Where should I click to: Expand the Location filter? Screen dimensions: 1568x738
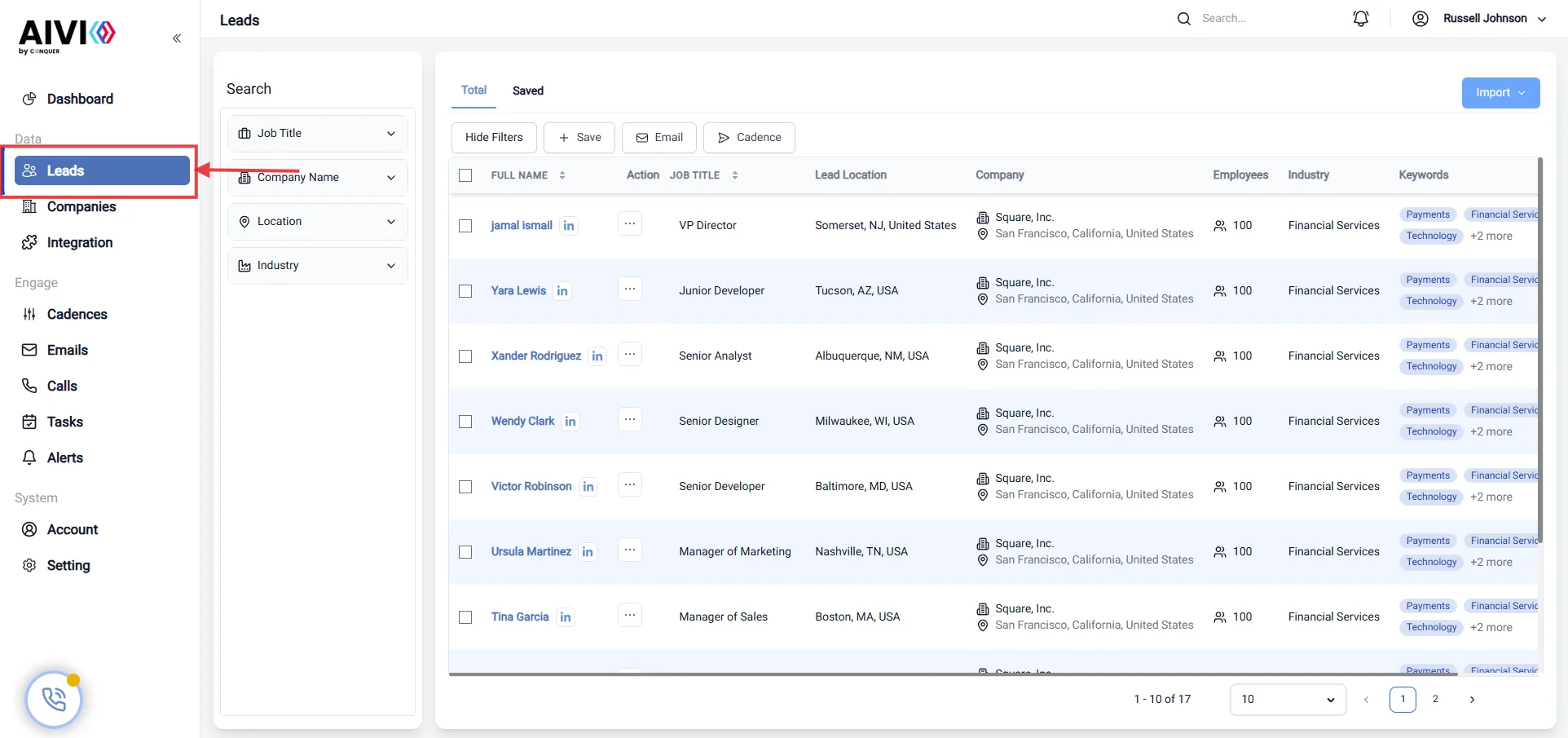pos(318,221)
